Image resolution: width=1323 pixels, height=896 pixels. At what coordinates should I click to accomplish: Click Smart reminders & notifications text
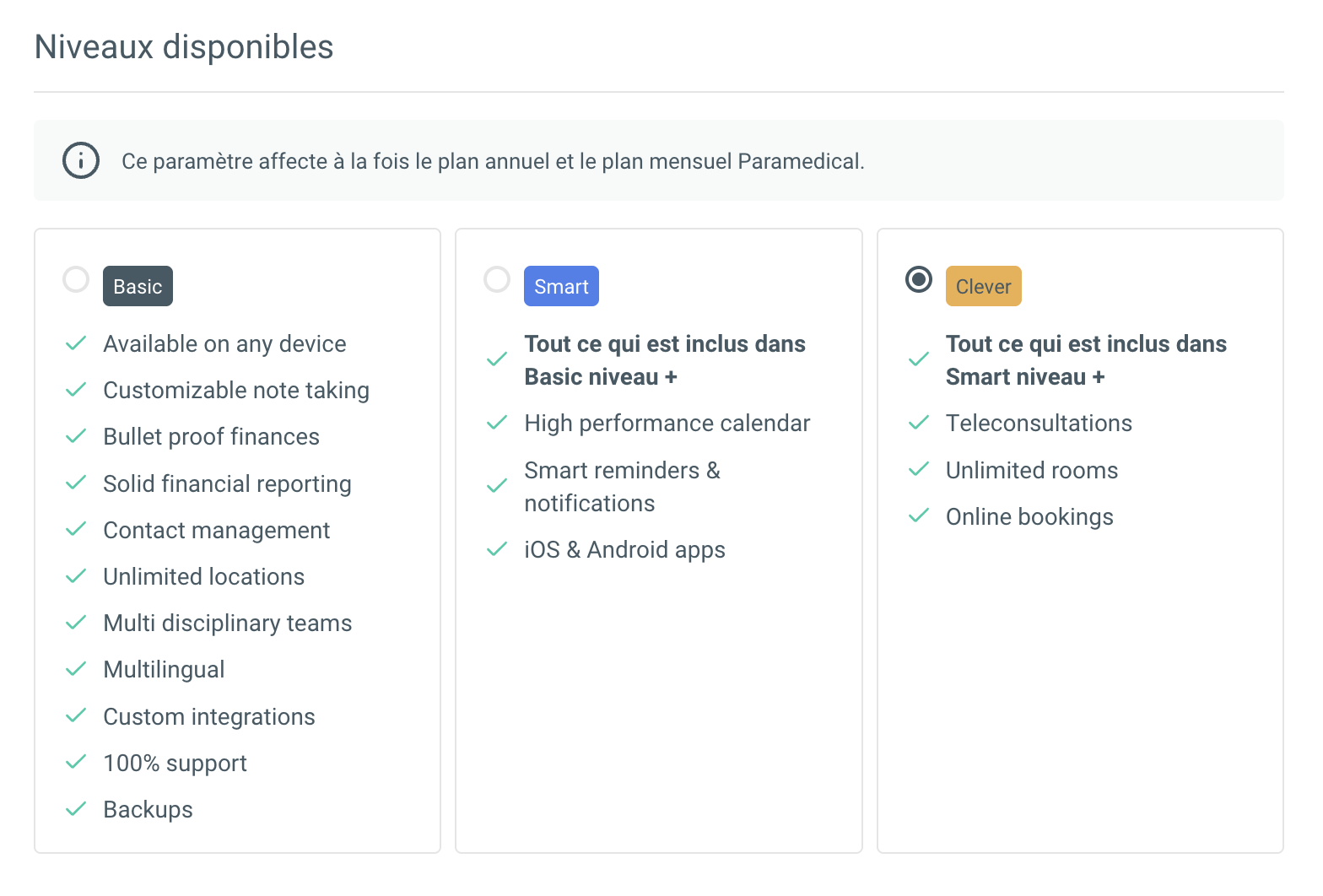pyautogui.click(x=622, y=487)
